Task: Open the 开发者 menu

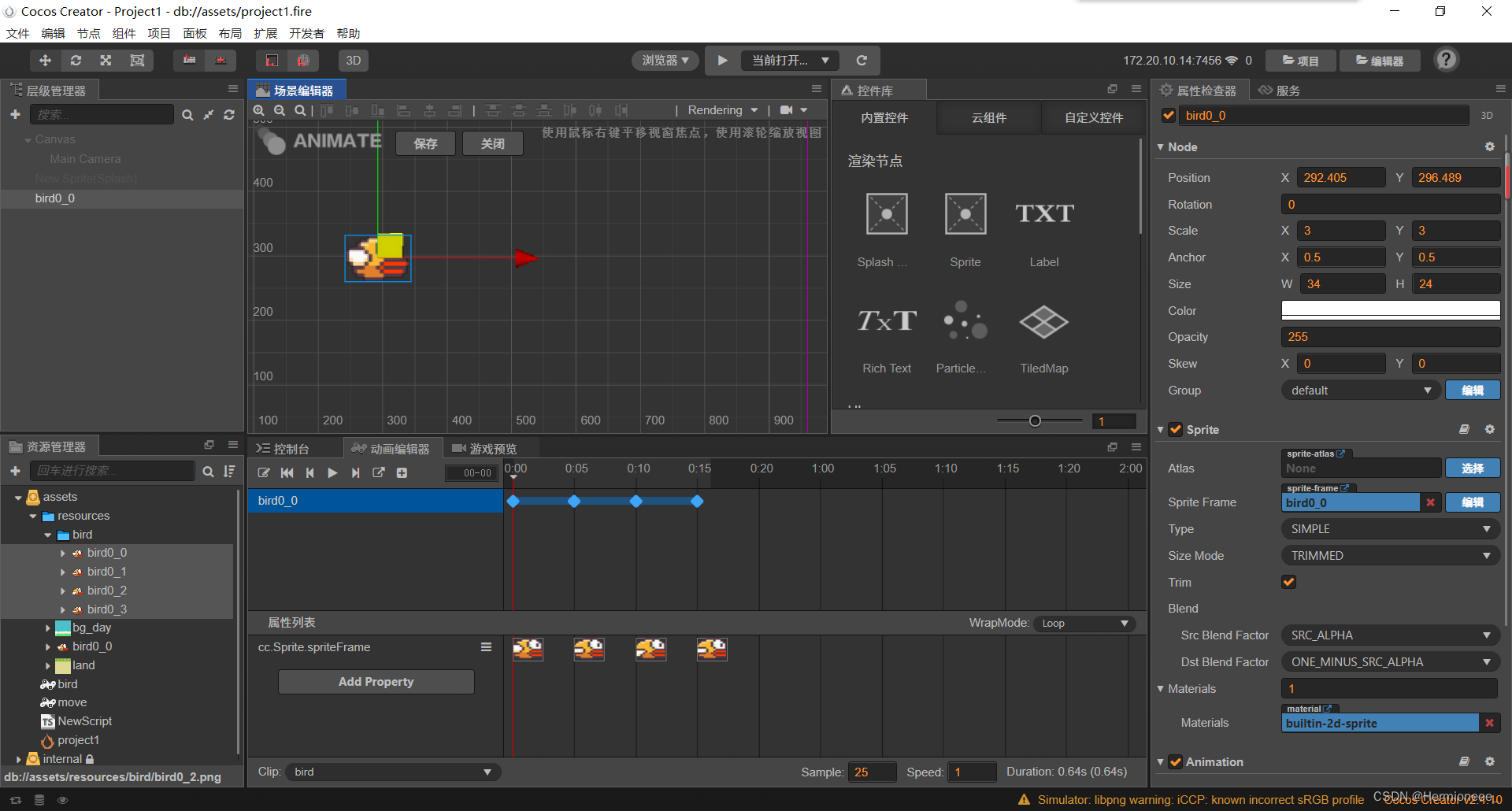Action: click(x=306, y=33)
